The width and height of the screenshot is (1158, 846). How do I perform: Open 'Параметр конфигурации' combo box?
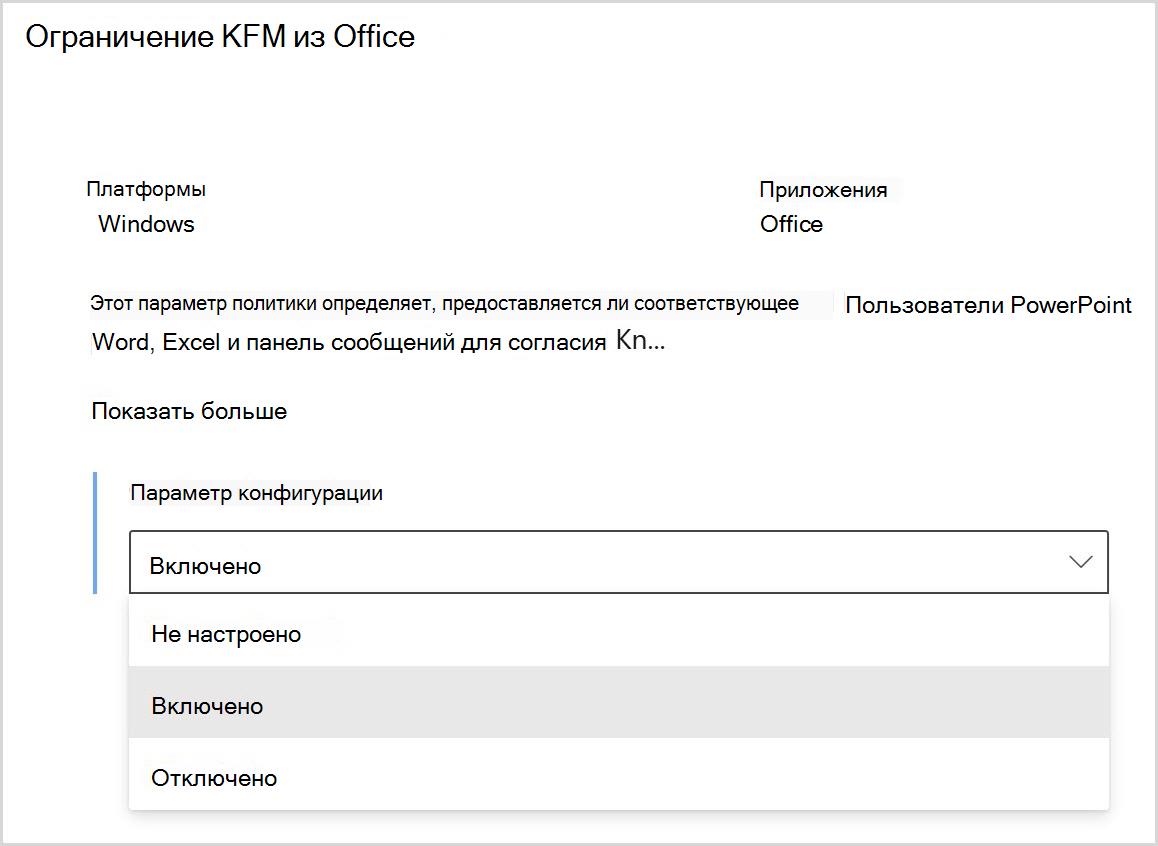pyautogui.click(x=619, y=562)
